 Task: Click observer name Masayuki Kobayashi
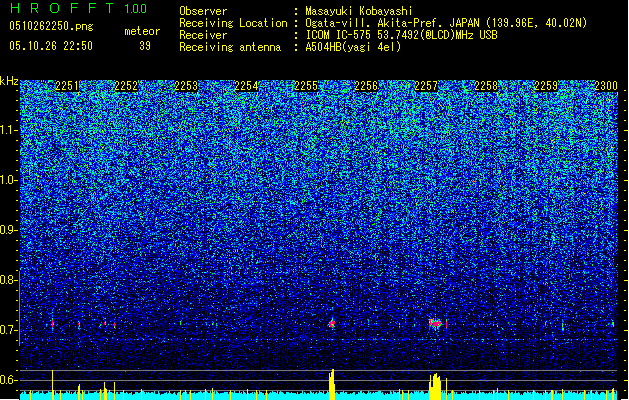pyautogui.click(x=359, y=11)
